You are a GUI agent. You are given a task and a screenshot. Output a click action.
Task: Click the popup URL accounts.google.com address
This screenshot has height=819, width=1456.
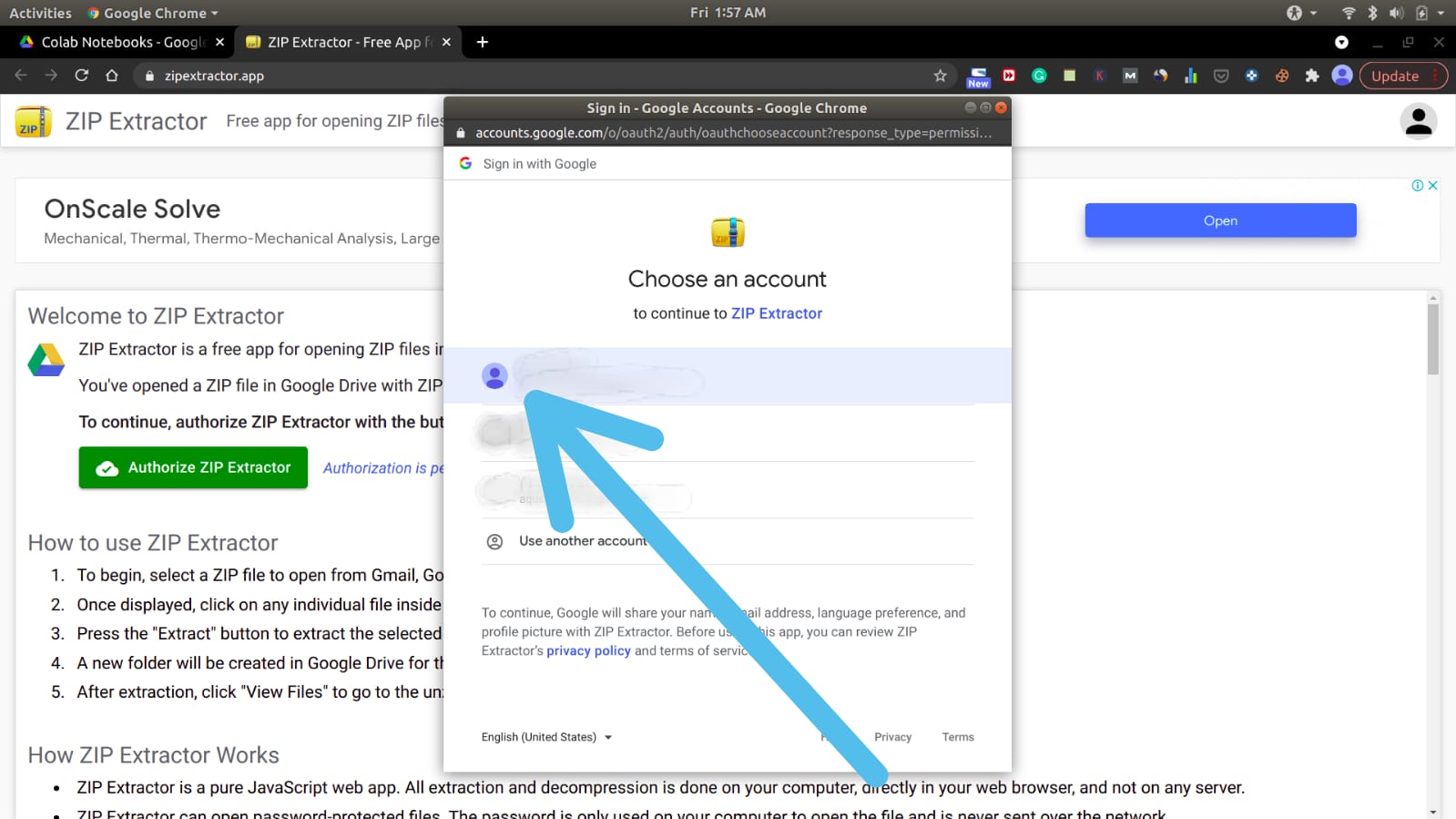click(x=733, y=133)
